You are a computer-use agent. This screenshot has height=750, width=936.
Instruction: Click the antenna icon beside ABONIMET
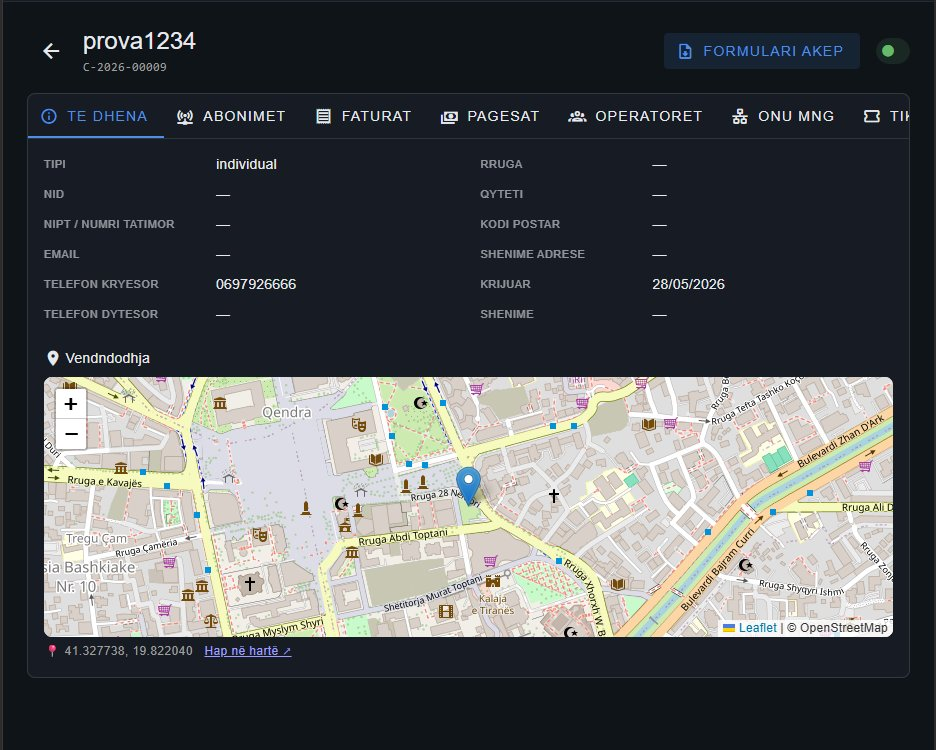[185, 117]
